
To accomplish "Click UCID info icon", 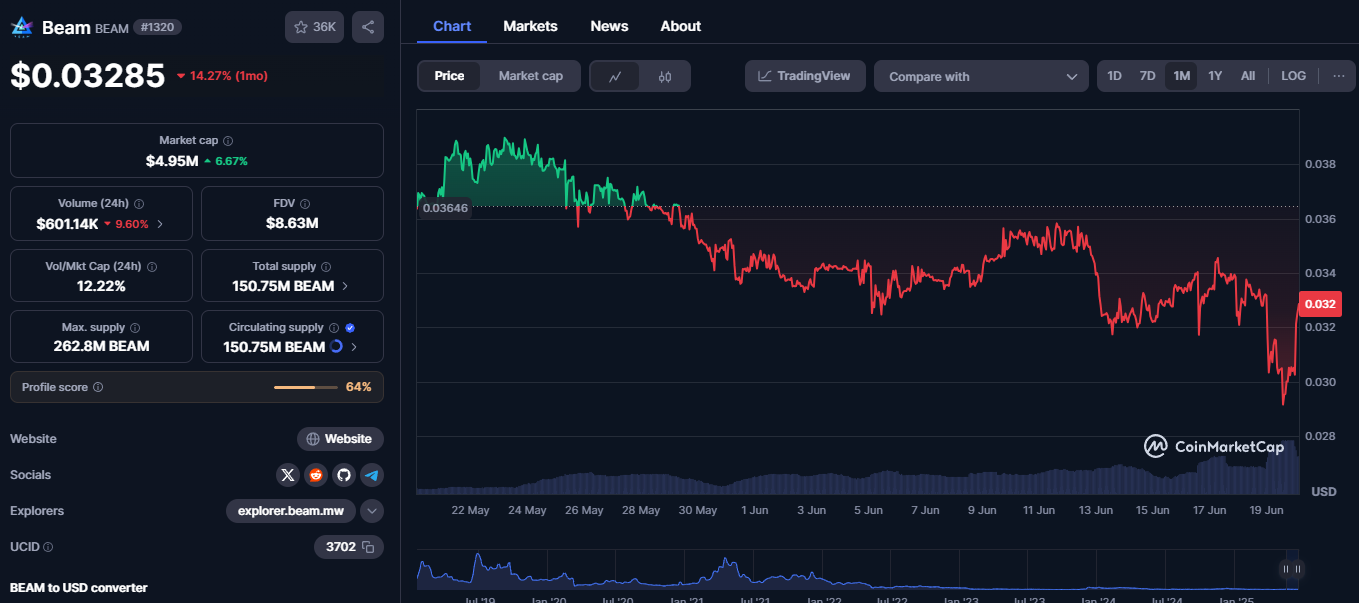I will coord(48,547).
